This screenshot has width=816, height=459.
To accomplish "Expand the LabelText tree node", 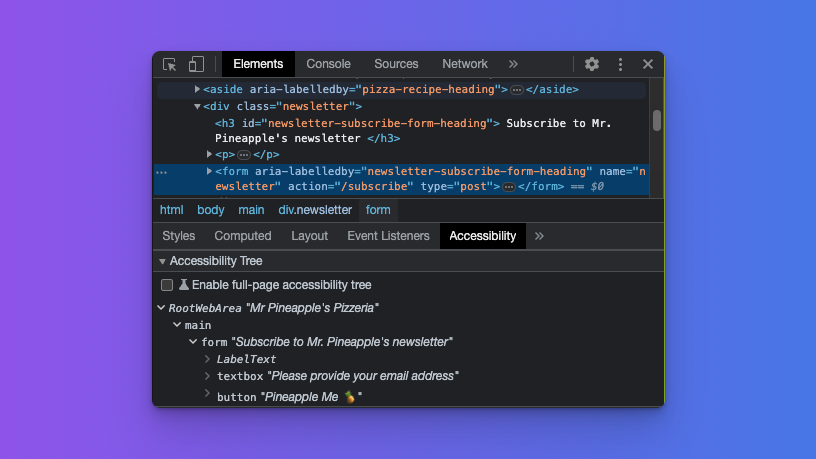I will [208, 359].
